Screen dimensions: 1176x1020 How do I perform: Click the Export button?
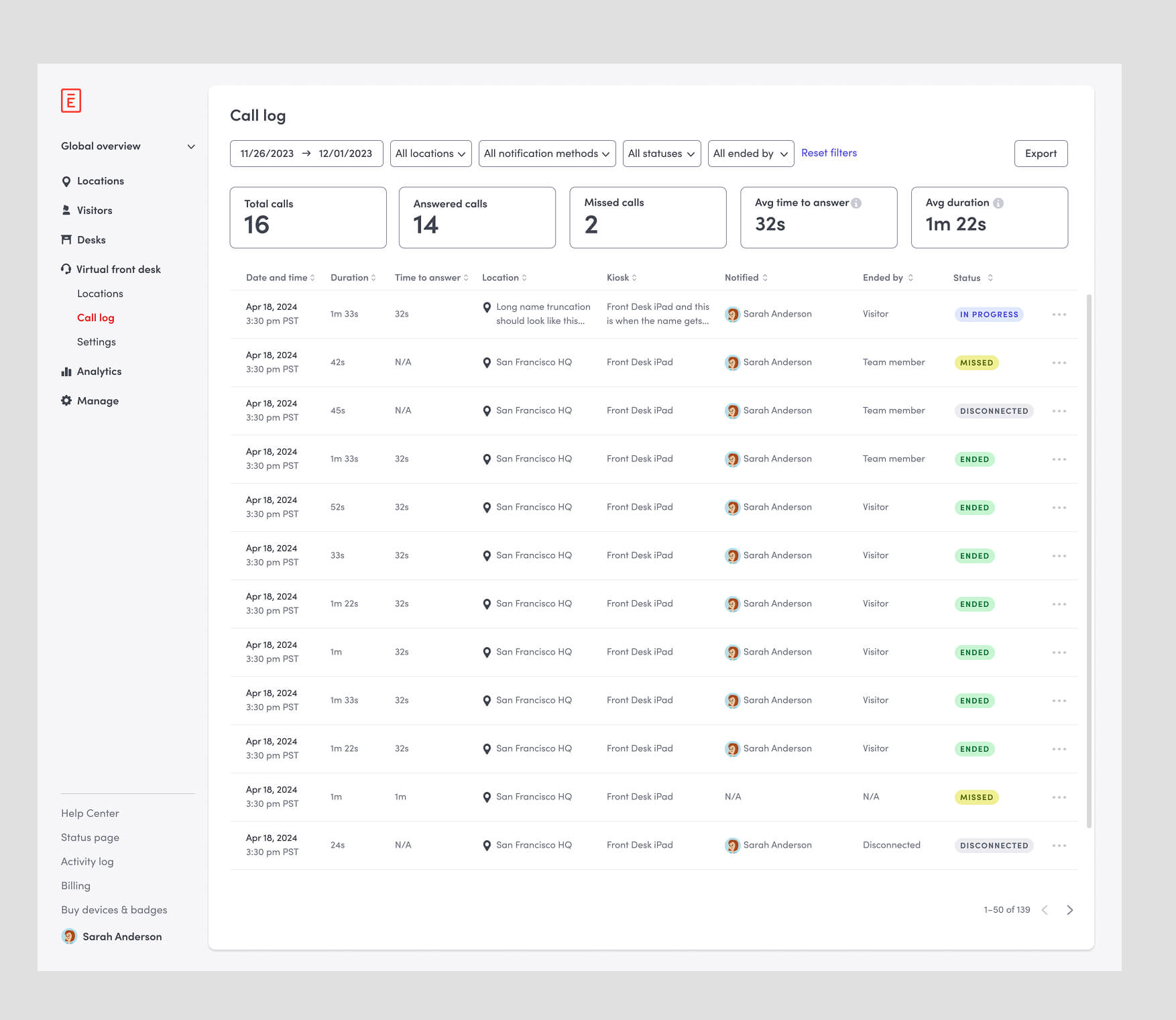1040,154
